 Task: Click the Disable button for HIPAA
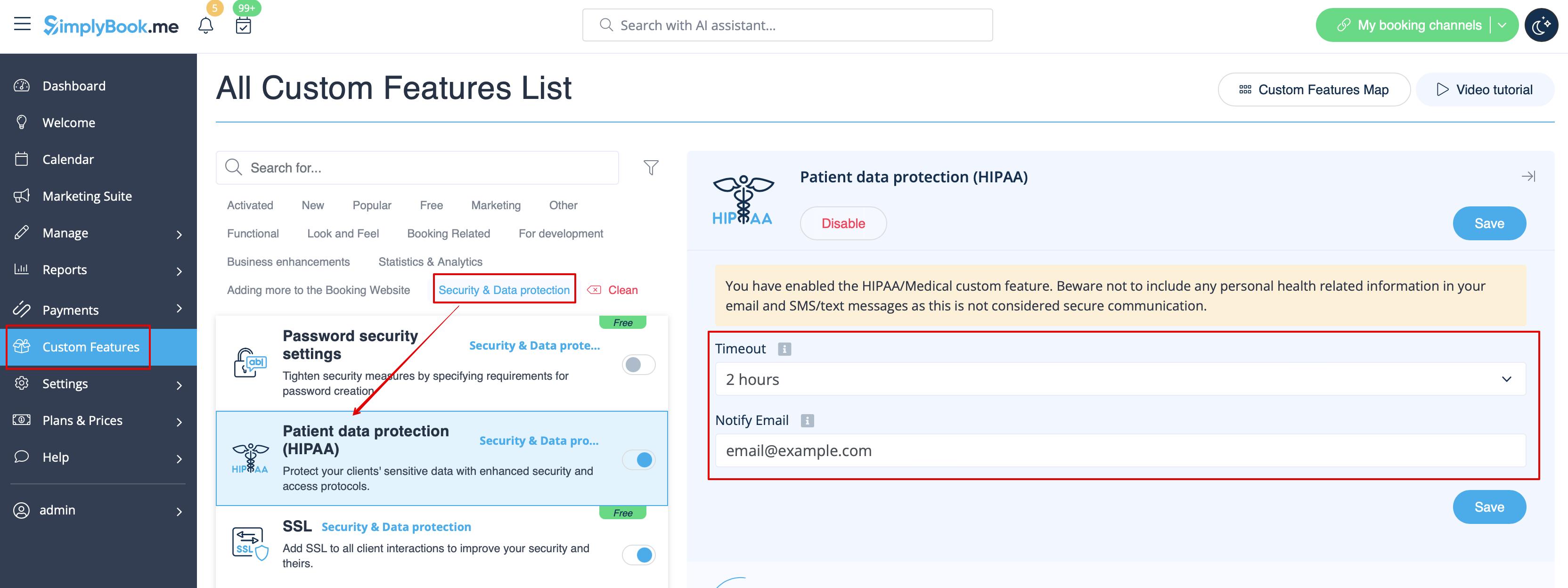(843, 223)
